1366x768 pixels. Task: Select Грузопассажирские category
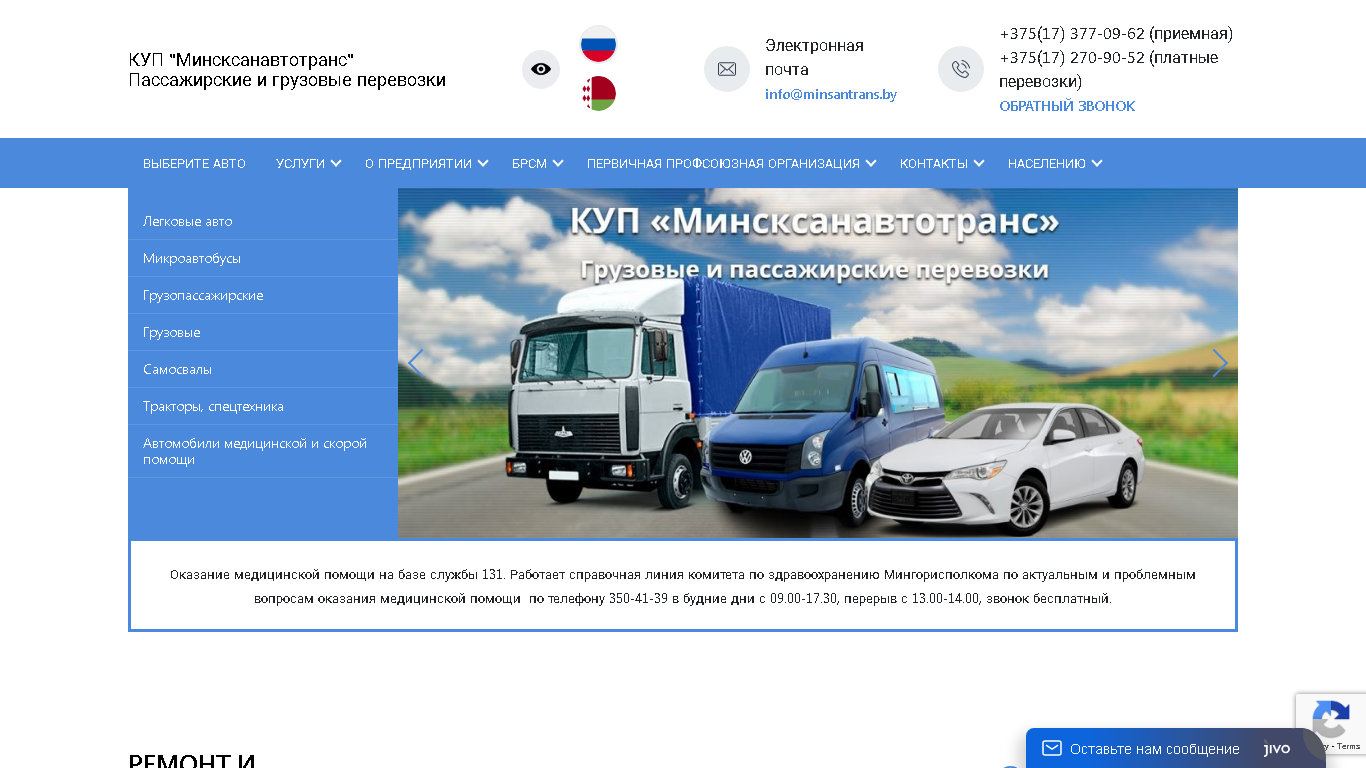tap(263, 295)
